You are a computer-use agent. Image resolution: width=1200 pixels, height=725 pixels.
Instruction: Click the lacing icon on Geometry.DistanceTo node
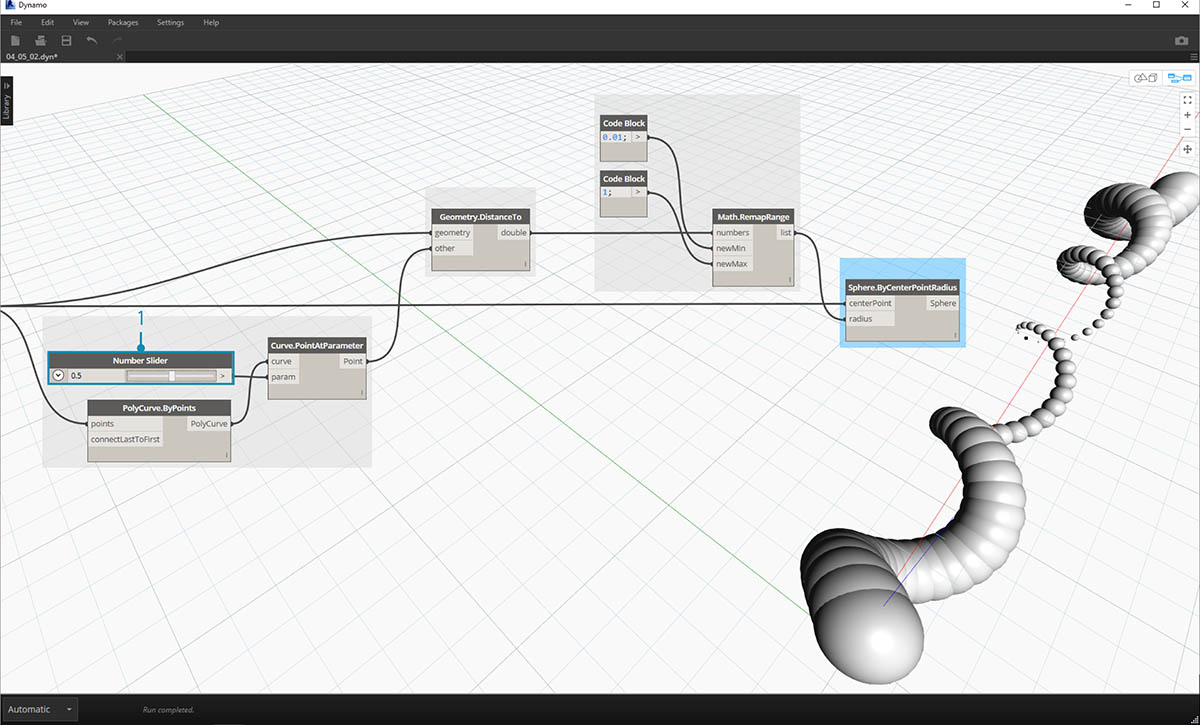525,264
